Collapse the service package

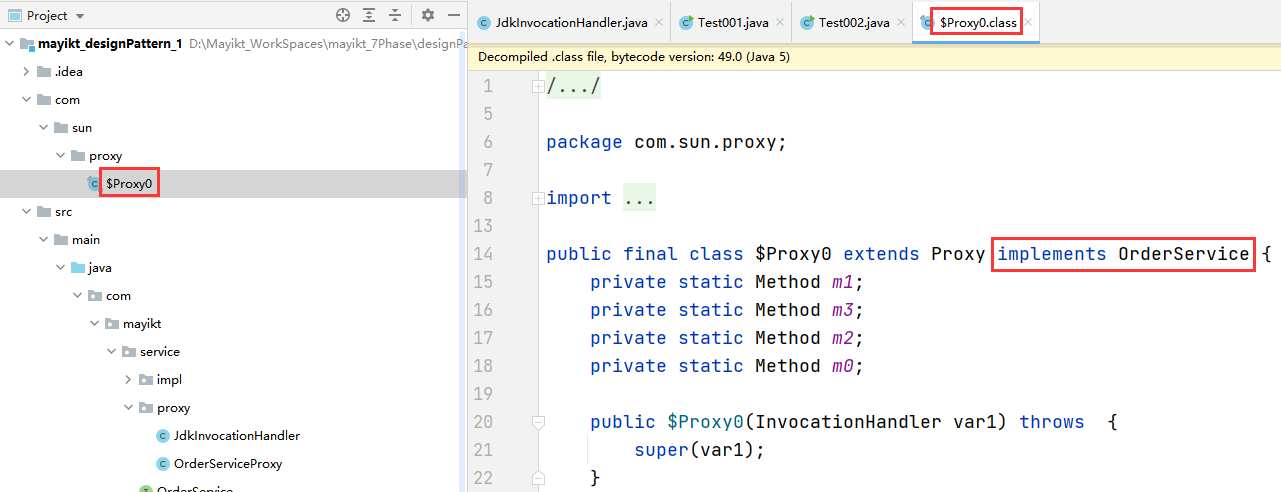point(111,352)
